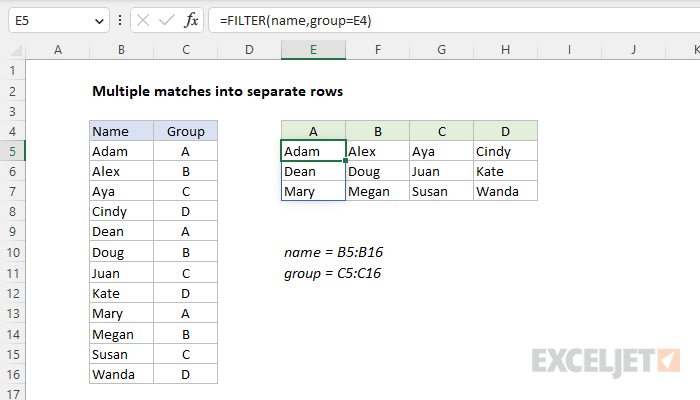Click group value D in Cindy's row
This screenshot has height=400, width=700.
coord(186,212)
